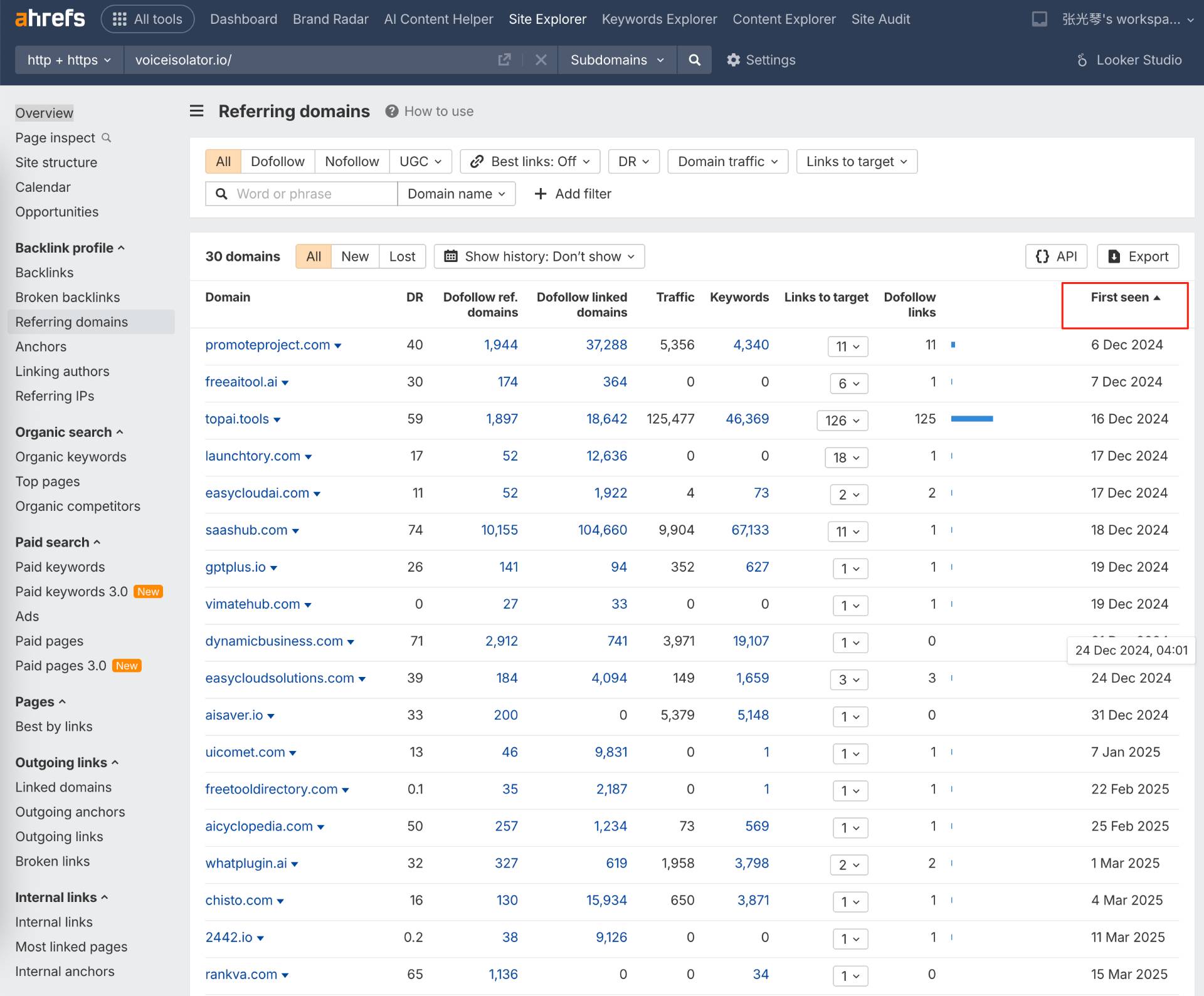Open the aisaver.io domain menu arrow
This screenshot has height=996, width=1204.
tap(271, 715)
